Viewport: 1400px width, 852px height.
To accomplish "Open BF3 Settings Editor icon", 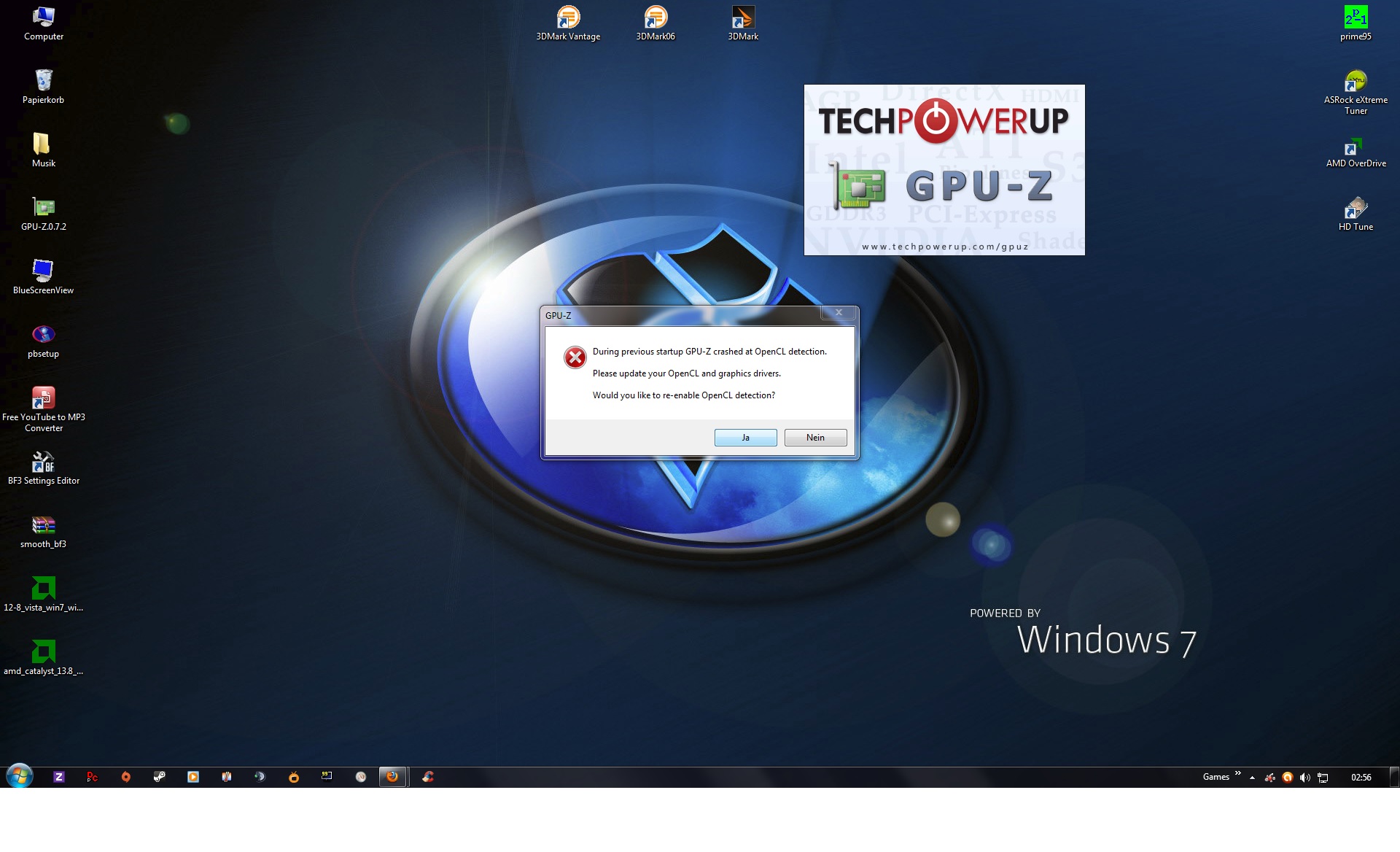I will point(44,462).
